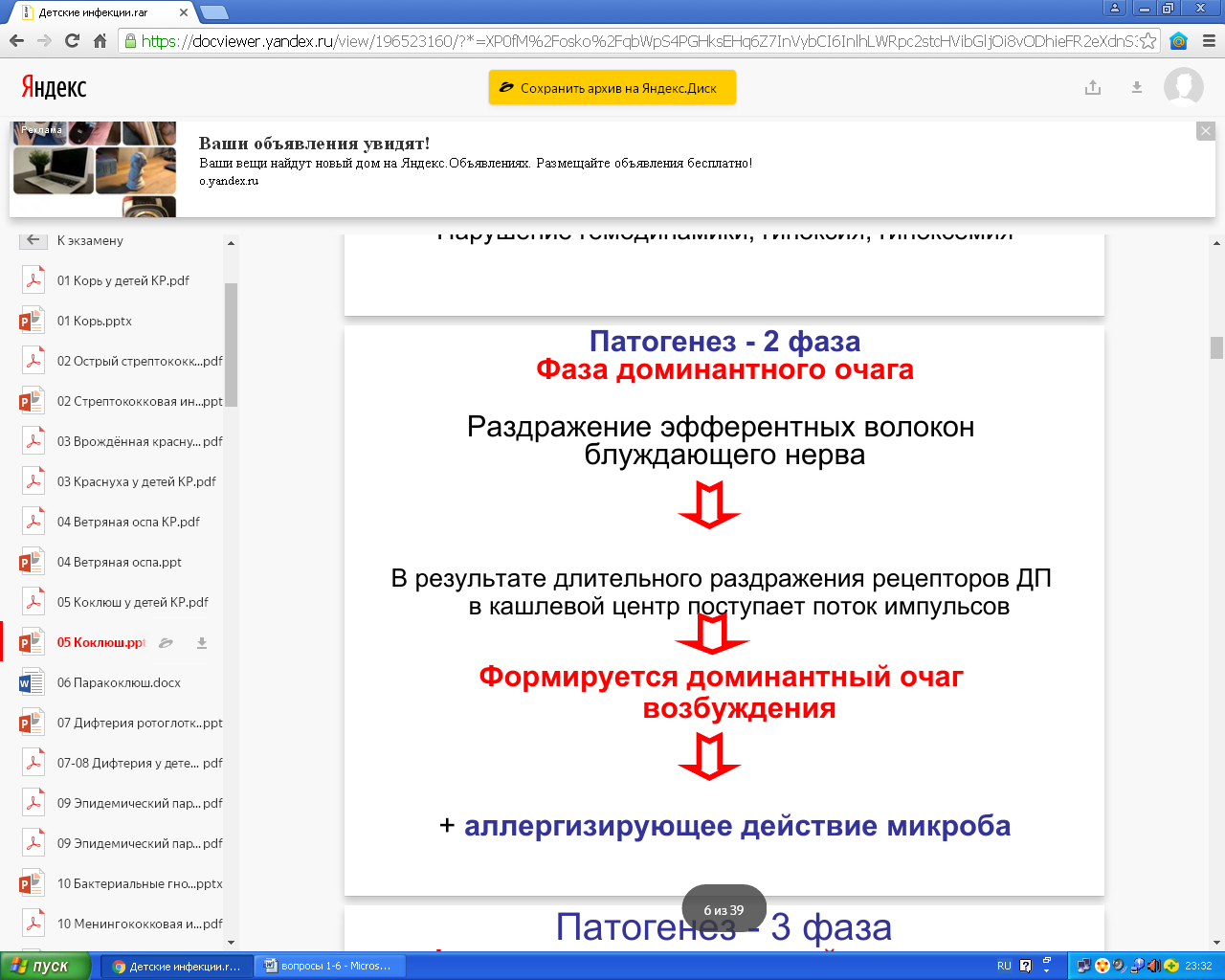Open file 07 Дифтерия ротоглотк..ppt
Viewport: 1225px width, 980px height.
pyautogui.click(x=140, y=723)
